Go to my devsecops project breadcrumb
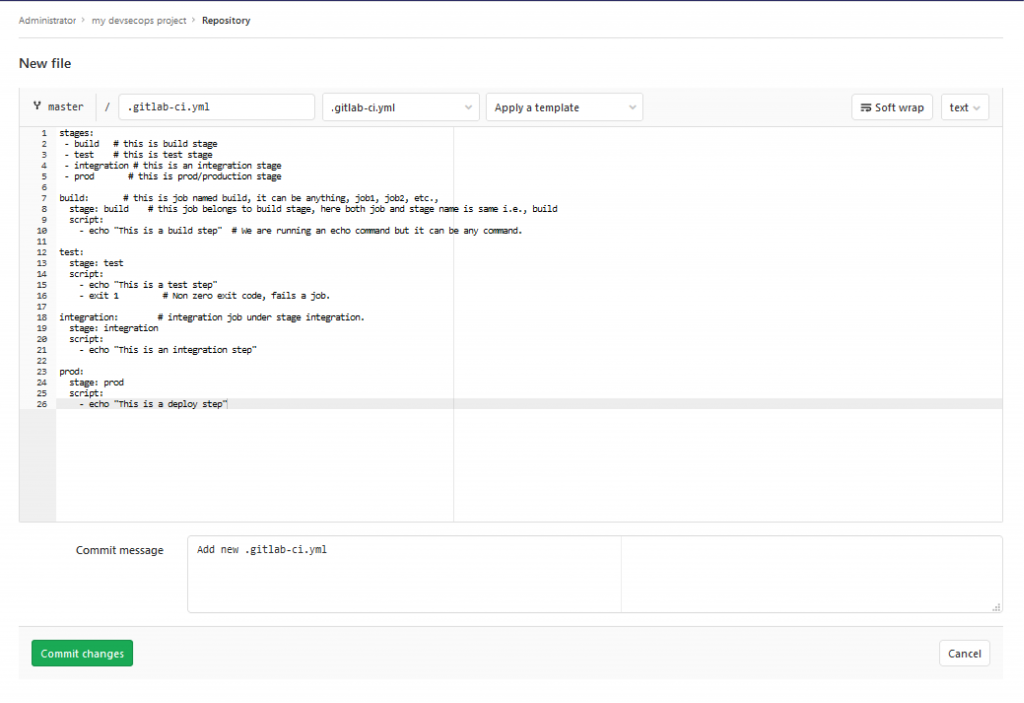 [x=141, y=20]
